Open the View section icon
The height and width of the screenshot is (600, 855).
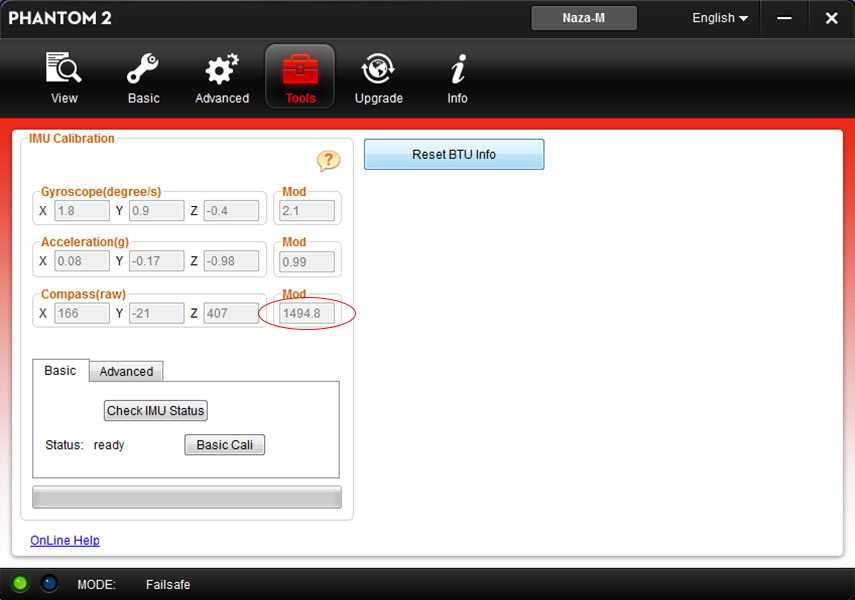click(64, 77)
